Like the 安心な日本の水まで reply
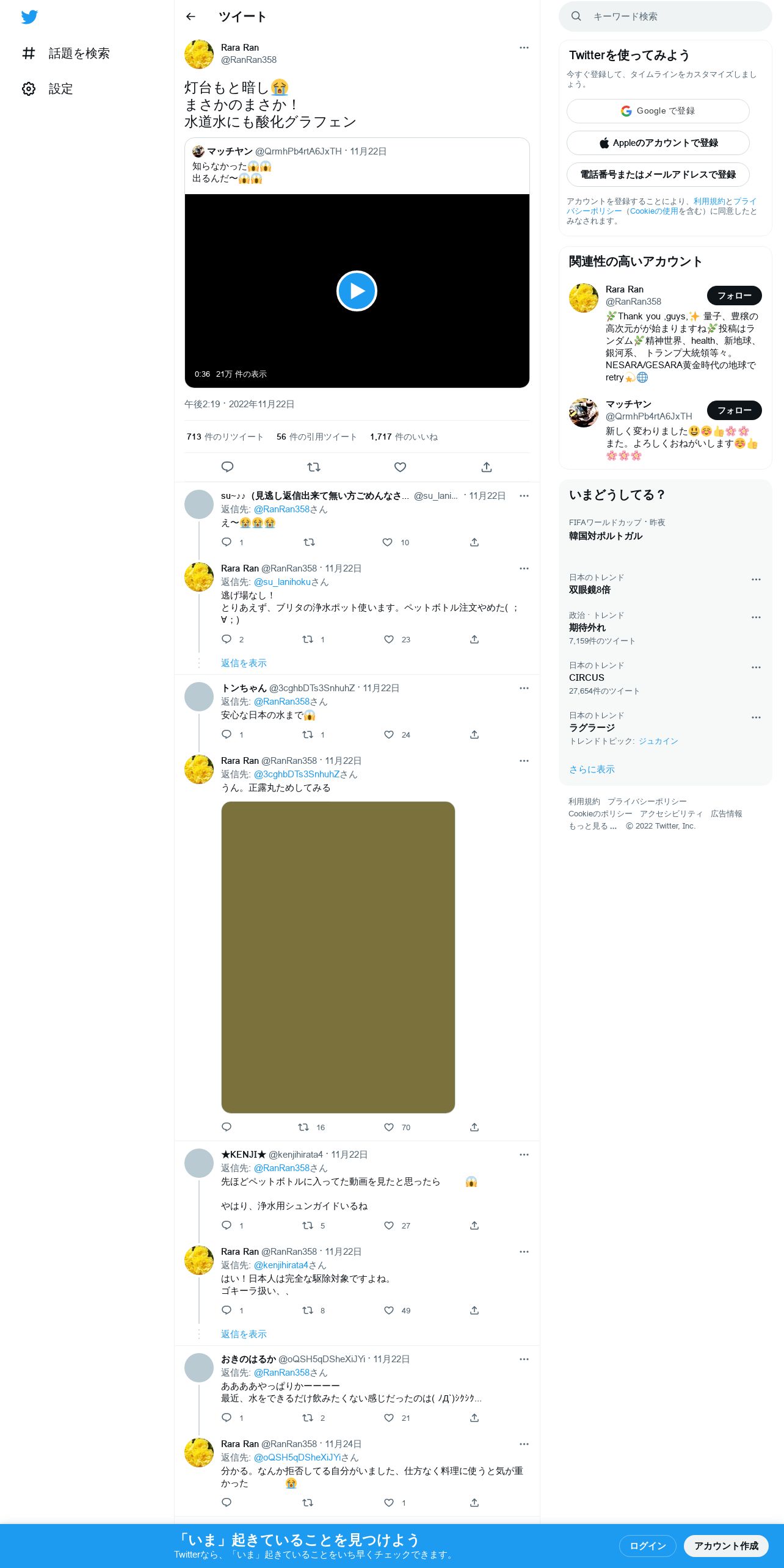 (389, 735)
